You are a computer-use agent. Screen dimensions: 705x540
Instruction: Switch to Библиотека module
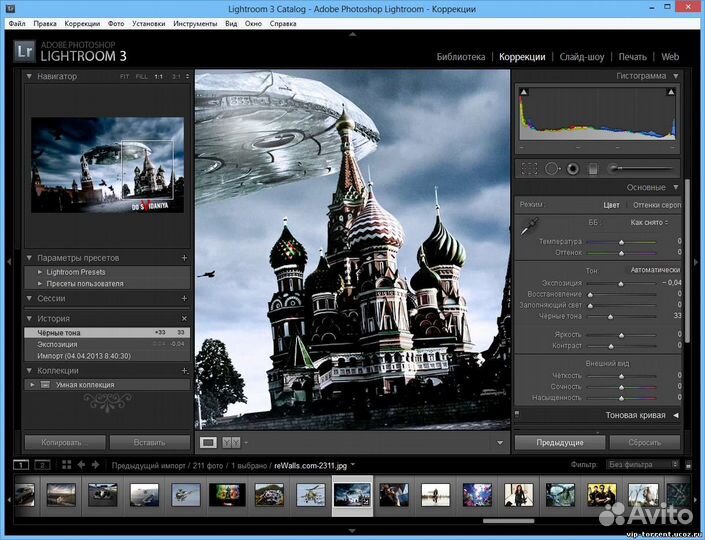click(x=461, y=57)
